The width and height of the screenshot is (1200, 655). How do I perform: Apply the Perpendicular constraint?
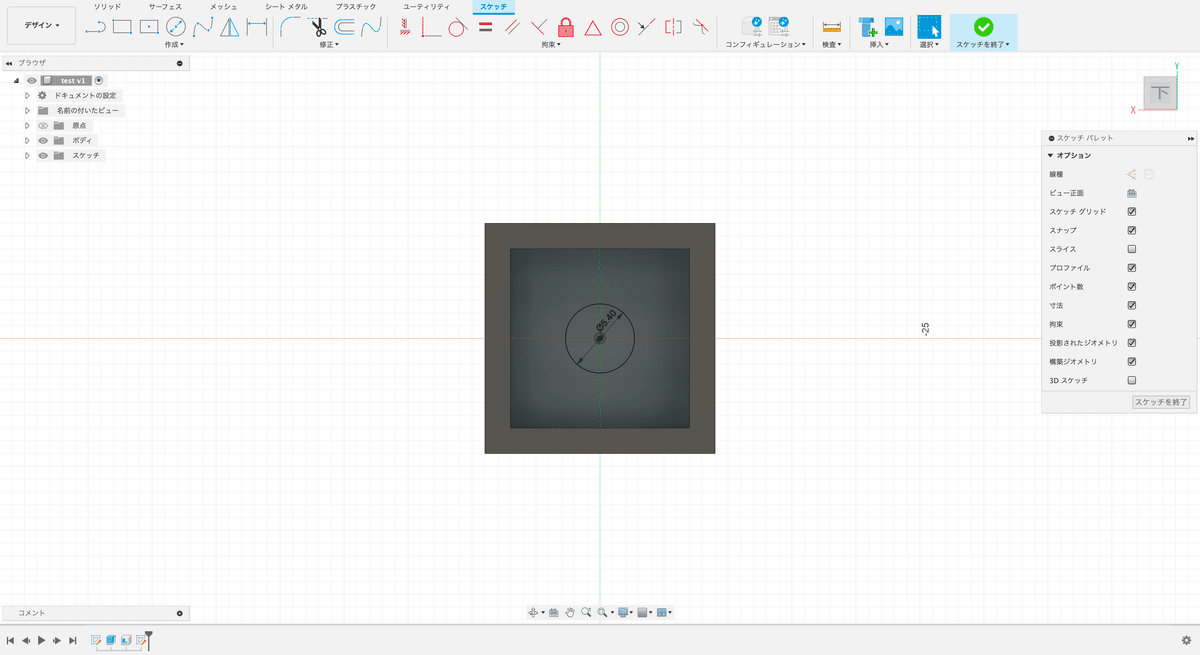pos(539,27)
